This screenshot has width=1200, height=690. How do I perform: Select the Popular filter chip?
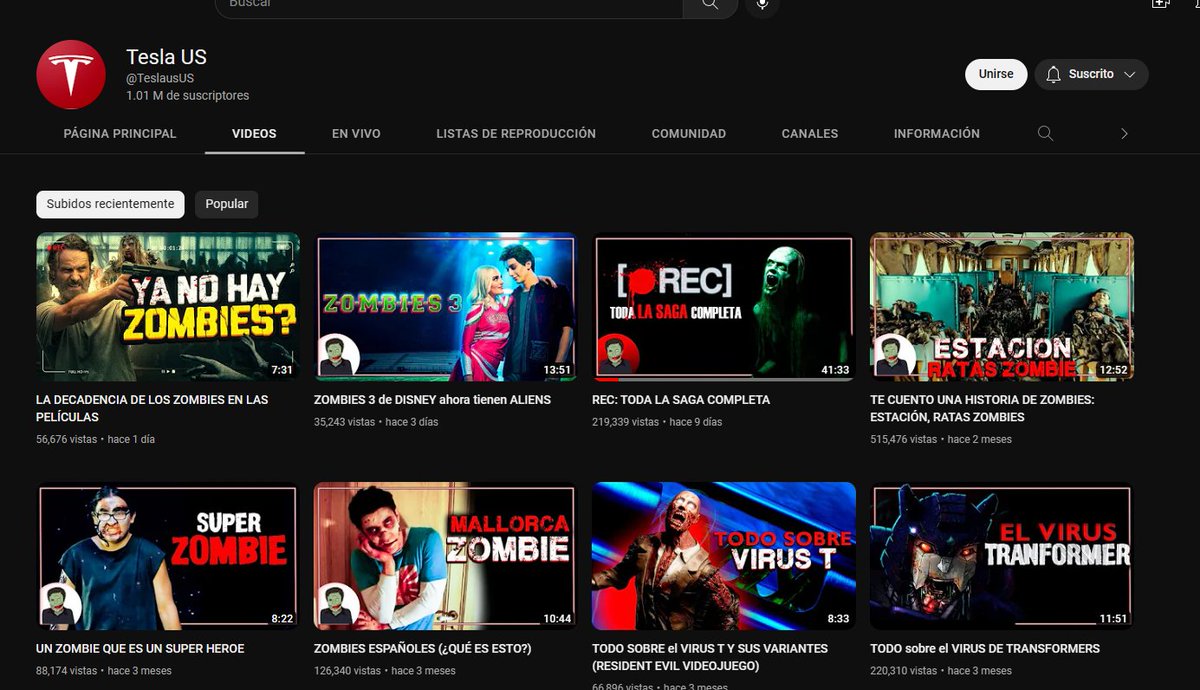pyautogui.click(x=227, y=204)
